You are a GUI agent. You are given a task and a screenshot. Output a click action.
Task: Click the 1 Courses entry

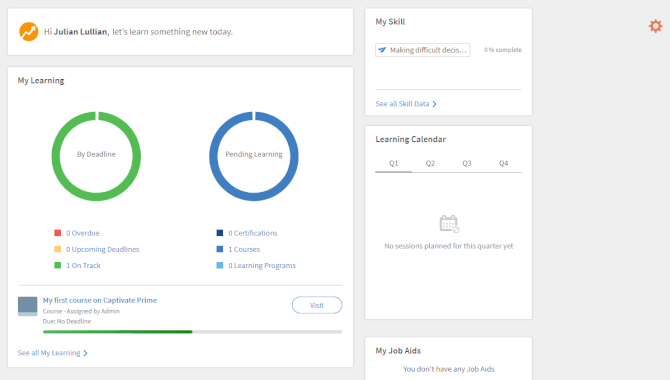click(x=244, y=249)
